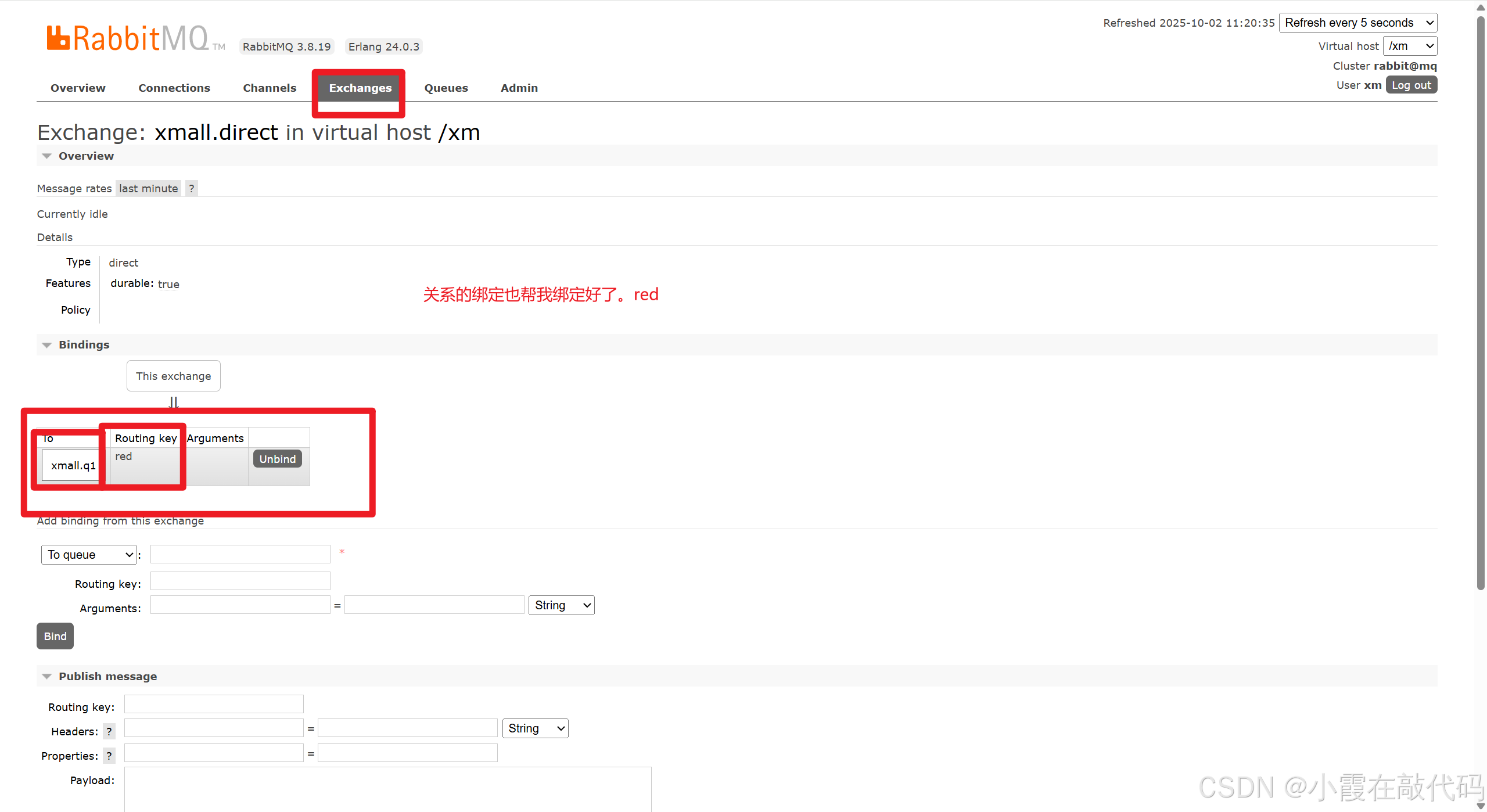The height and width of the screenshot is (812, 1487).
Task: Open the Virtual host dropdown
Action: [1410, 46]
